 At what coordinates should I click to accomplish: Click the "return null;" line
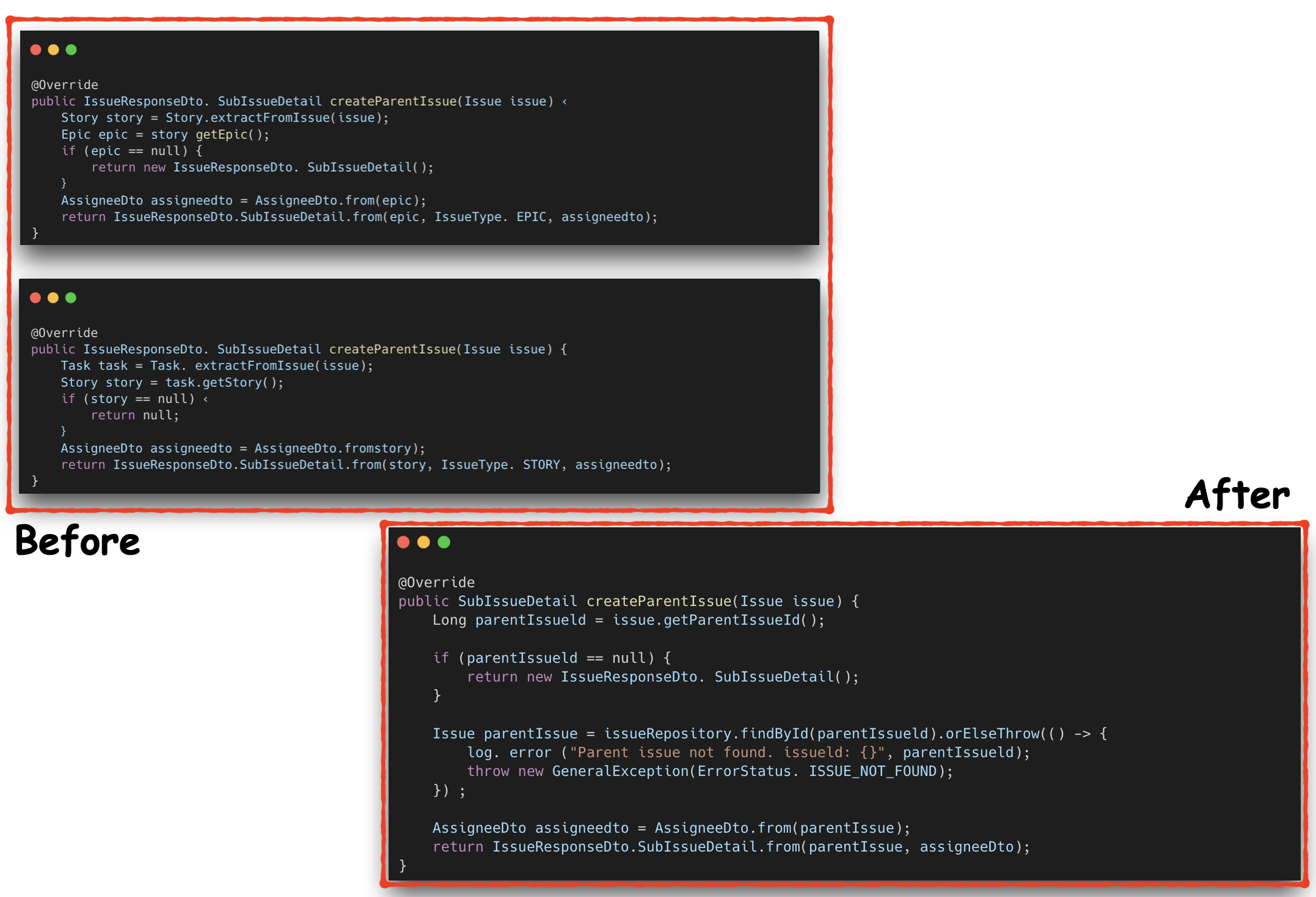pos(135,416)
